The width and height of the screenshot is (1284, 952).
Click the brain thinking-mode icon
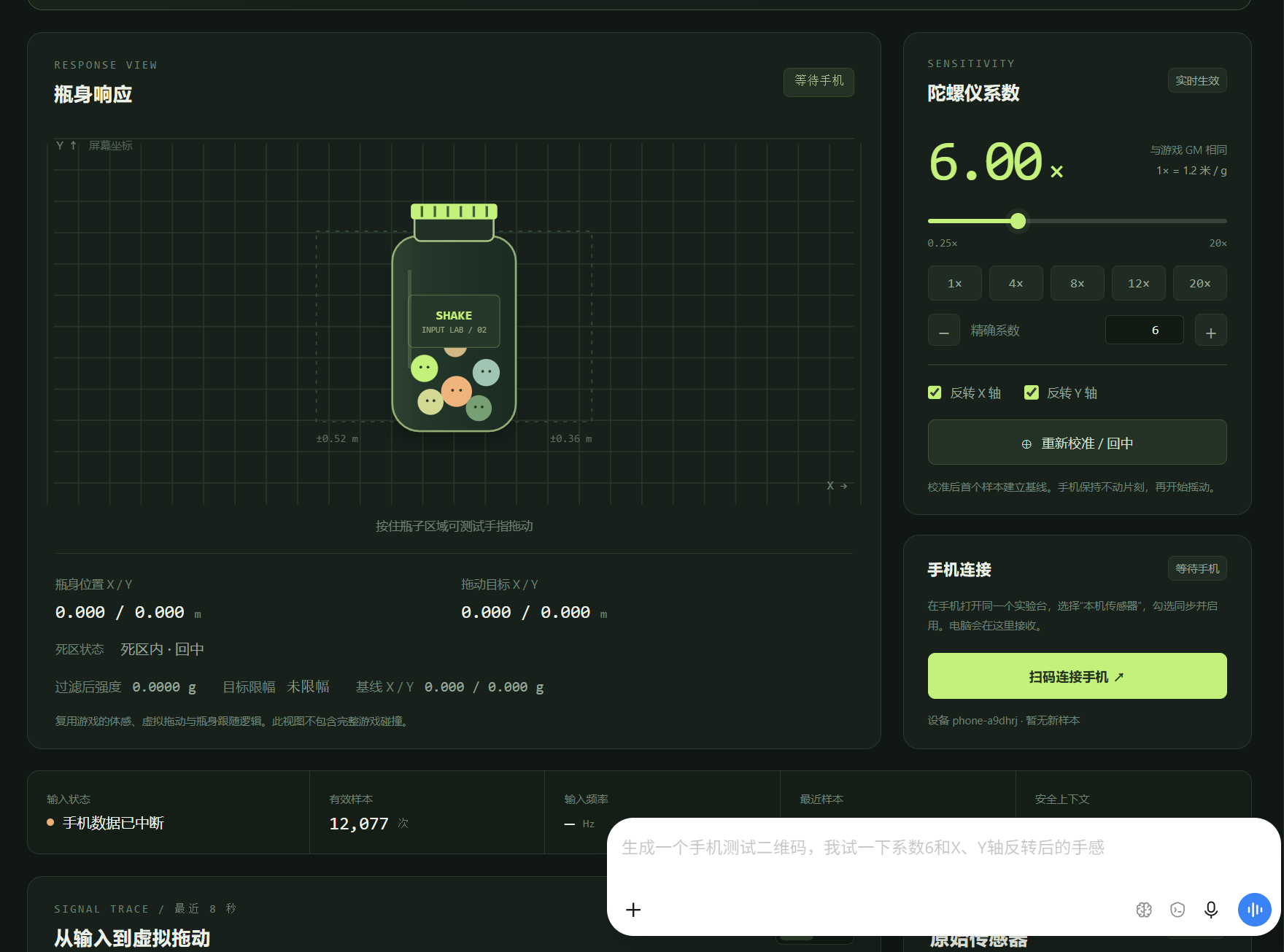point(1144,910)
